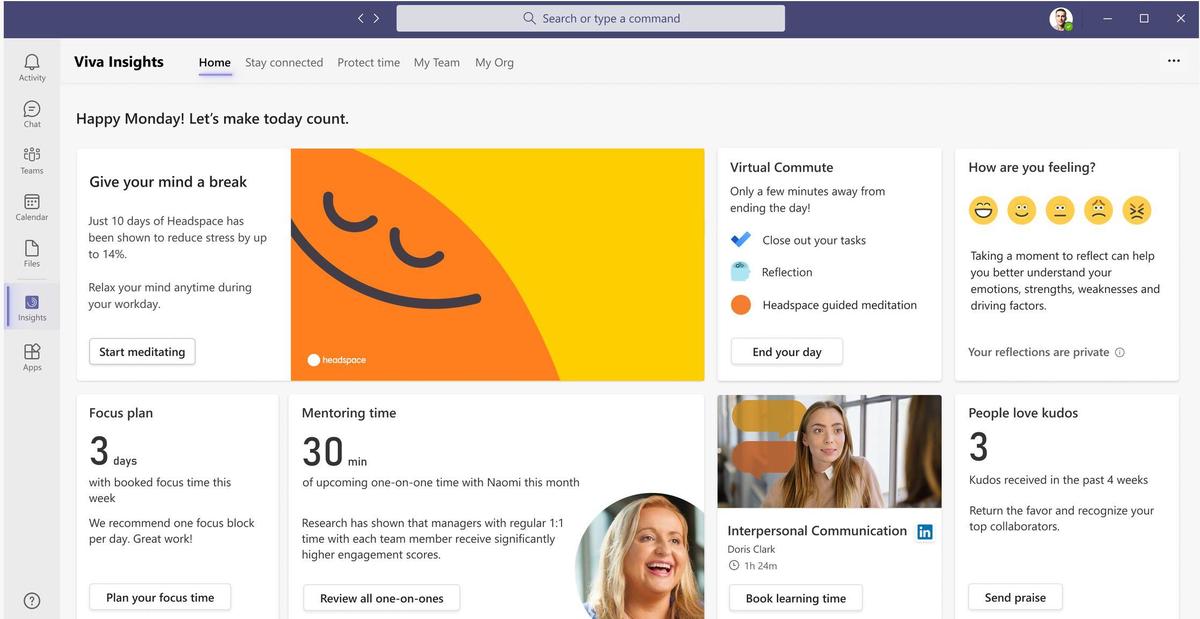Select the angry face emoji

coord(1137,210)
